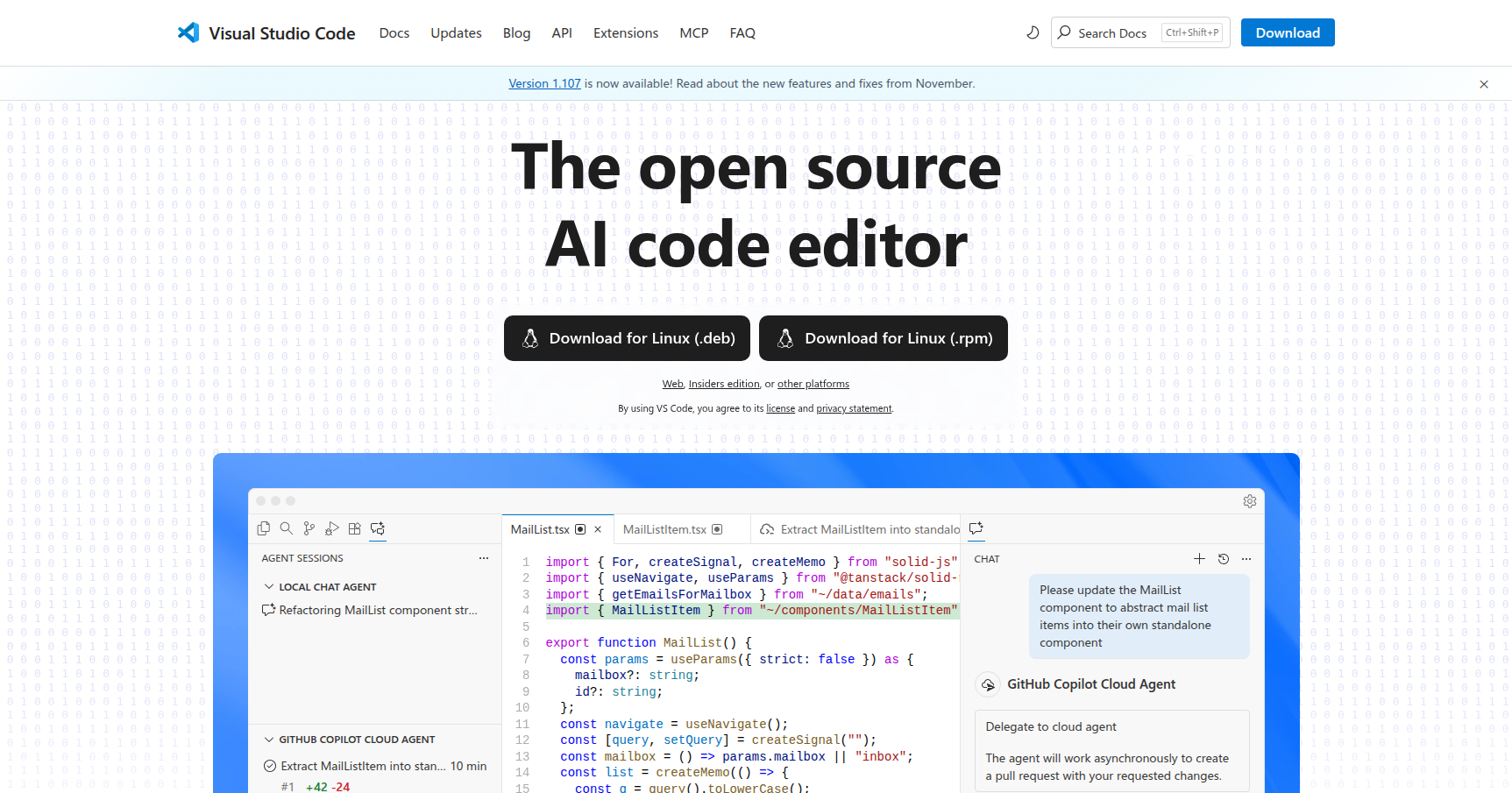Open chat history via the clock icon

point(1224,558)
